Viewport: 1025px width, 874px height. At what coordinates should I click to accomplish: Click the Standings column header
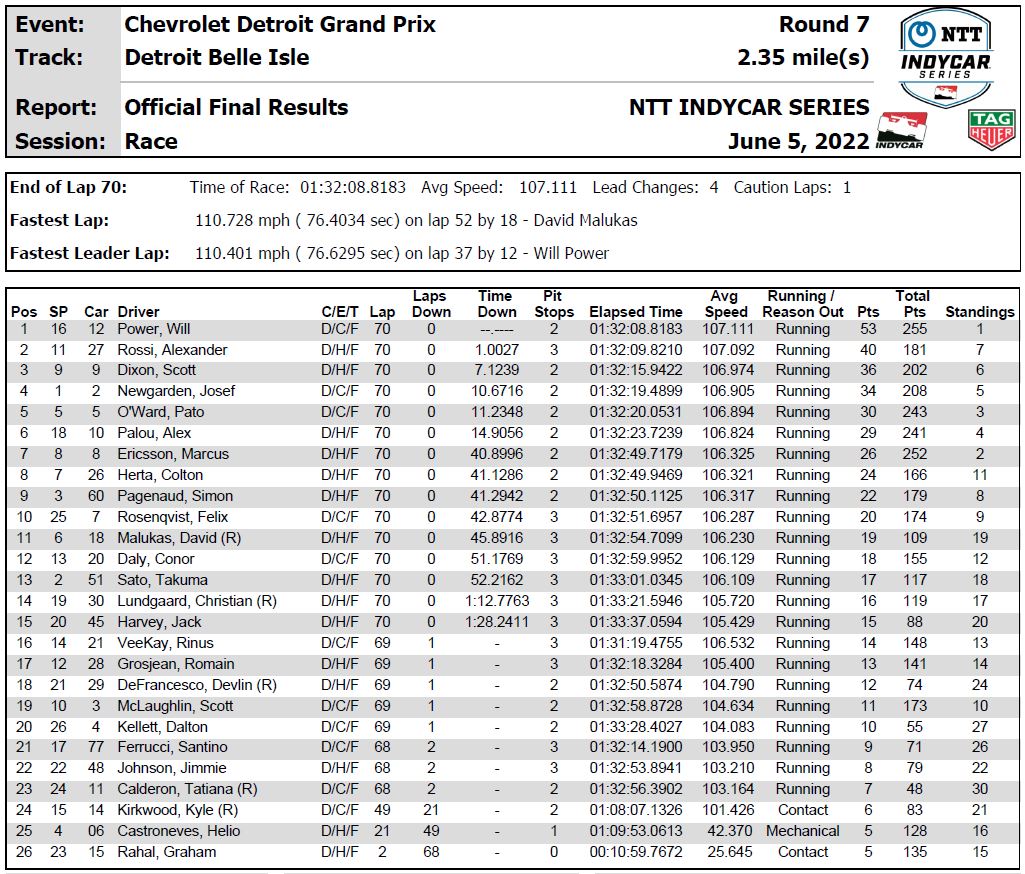[x=979, y=312]
